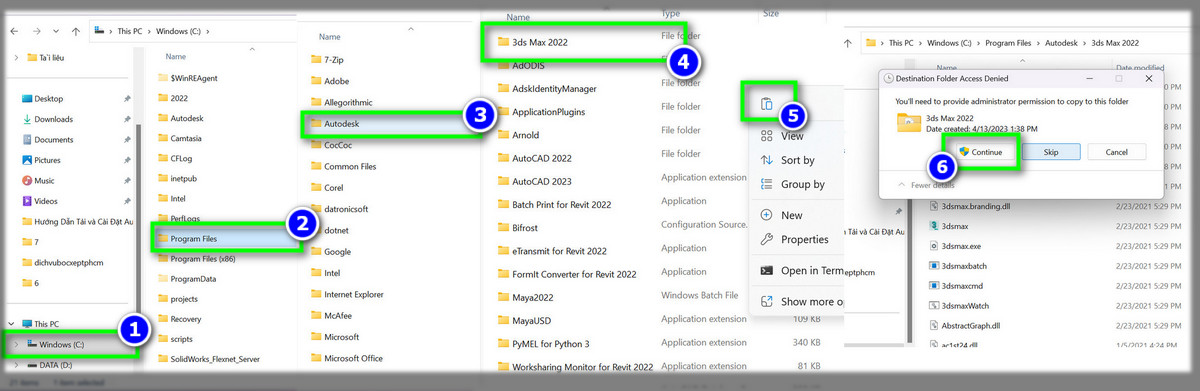The height and width of the screenshot is (391, 1200).
Task: Expand the Tài liệu folder chevron
Action: 17,58
